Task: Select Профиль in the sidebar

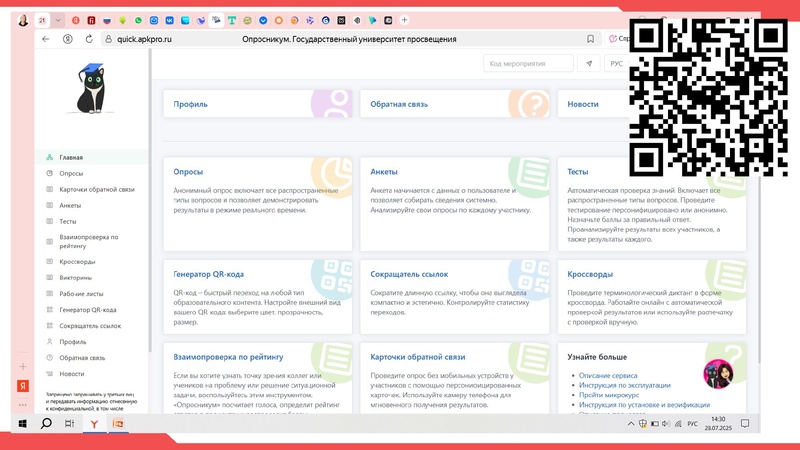Action: click(x=72, y=342)
